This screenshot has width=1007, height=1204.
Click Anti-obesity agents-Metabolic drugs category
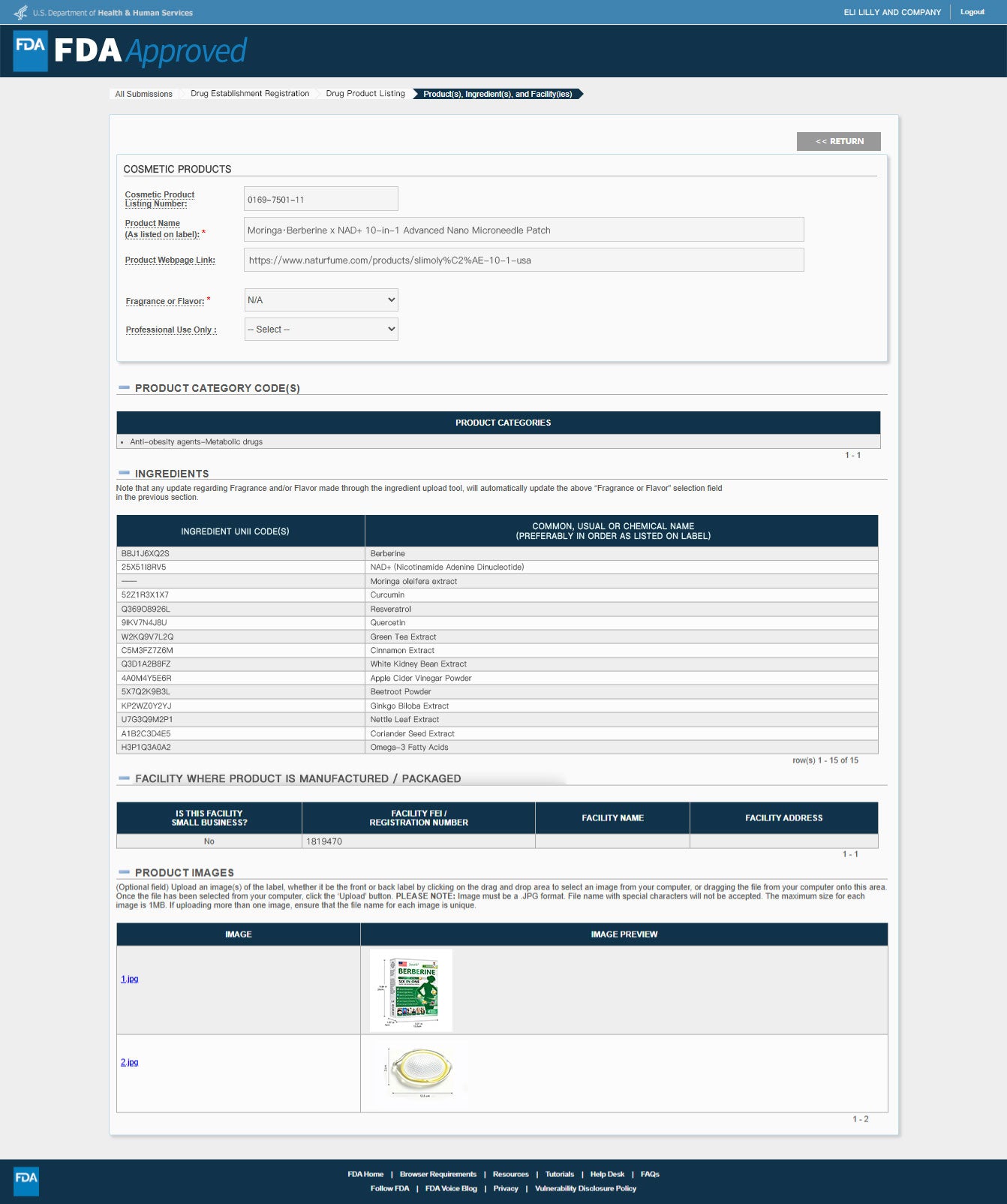tap(196, 442)
